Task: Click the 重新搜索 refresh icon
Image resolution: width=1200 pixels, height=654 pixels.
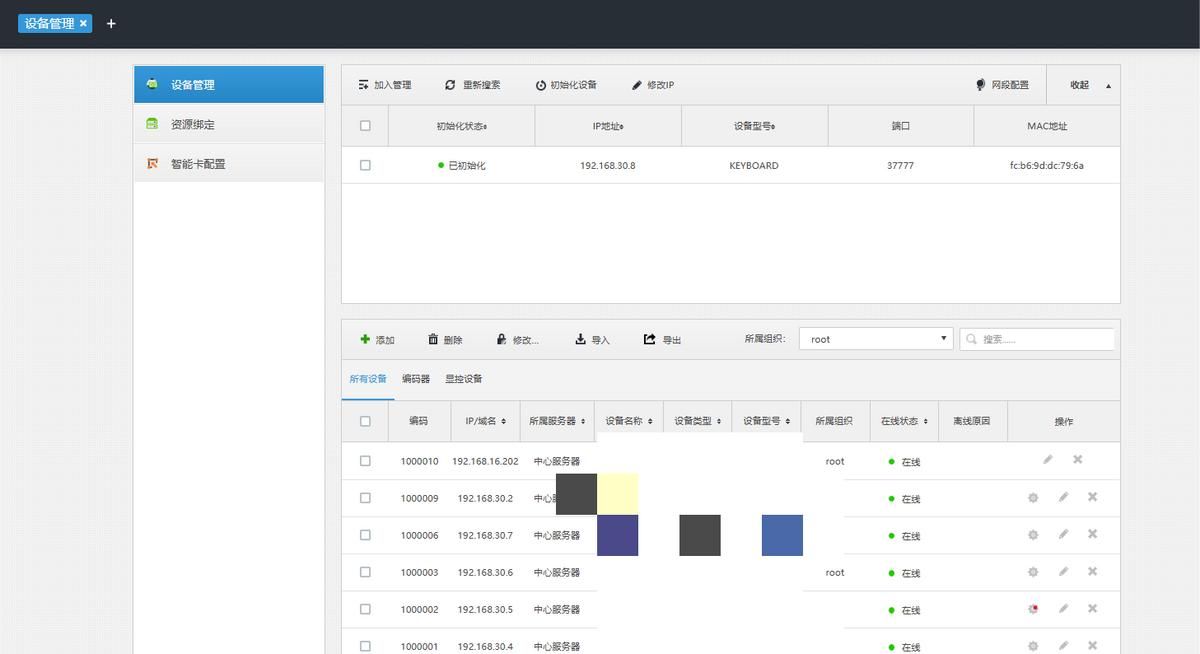Action: tap(450, 85)
